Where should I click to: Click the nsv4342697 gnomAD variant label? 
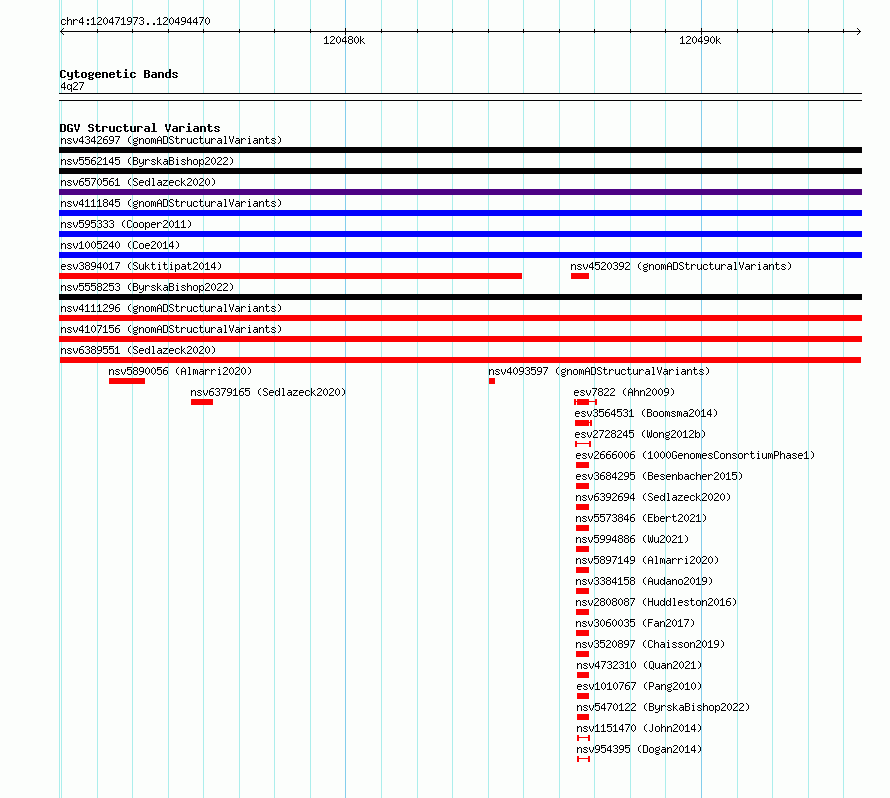pyautogui.click(x=171, y=140)
